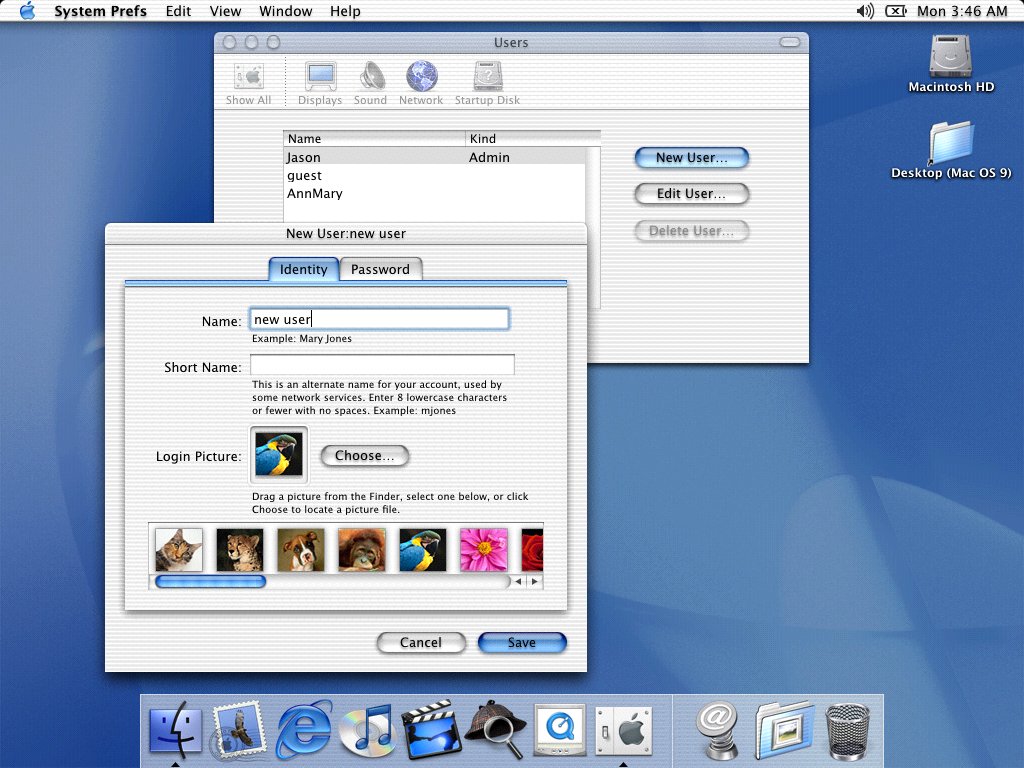Click the picture strip scrollbar thumb
This screenshot has height=768, width=1024.
[x=210, y=581]
